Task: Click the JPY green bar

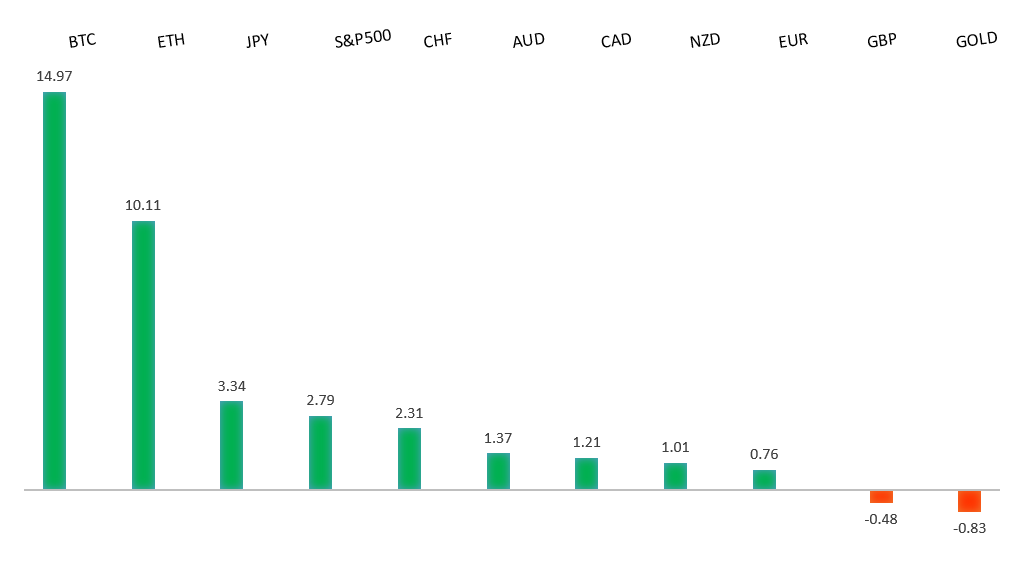Action: [x=231, y=445]
